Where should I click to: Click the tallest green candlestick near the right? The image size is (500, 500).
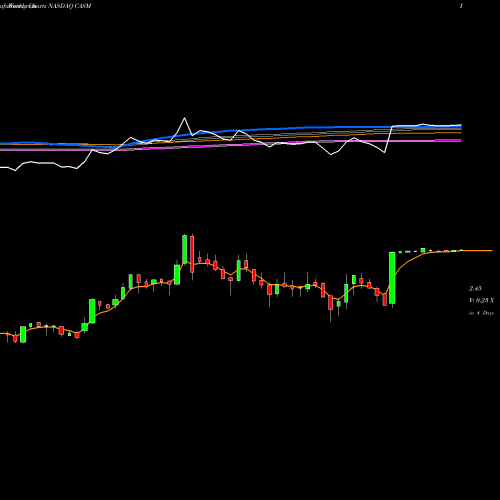[x=392, y=278]
